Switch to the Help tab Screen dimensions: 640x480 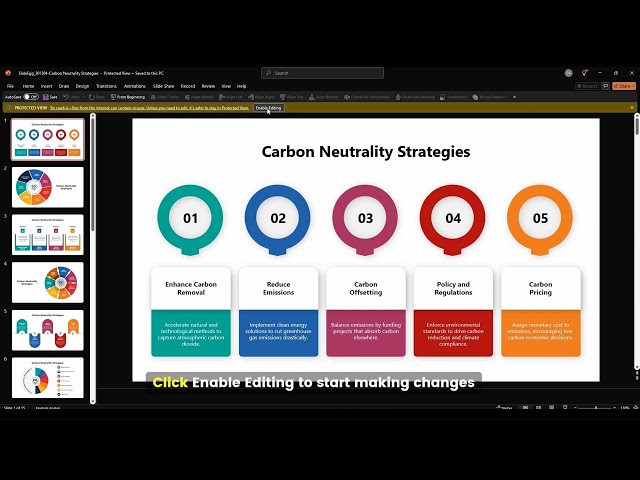click(242, 86)
